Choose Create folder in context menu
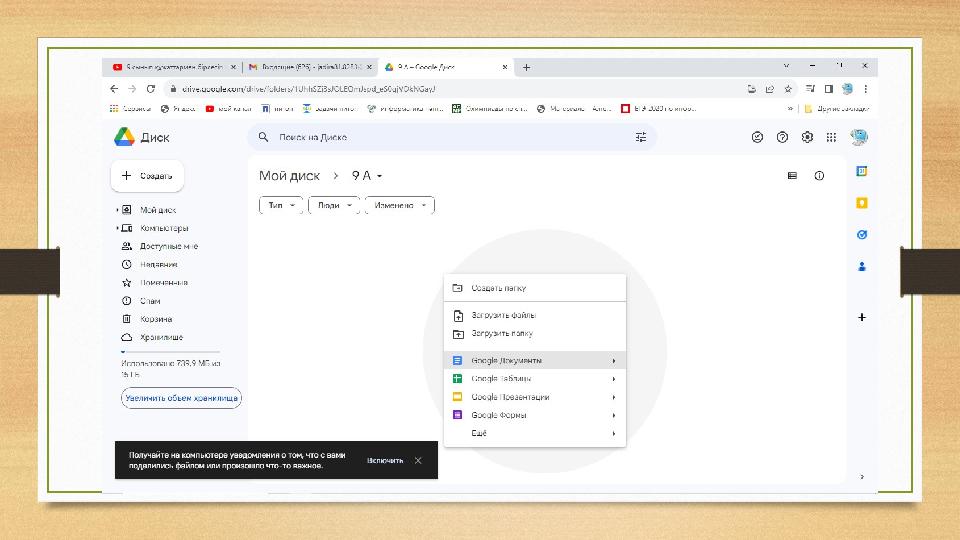 pos(534,288)
